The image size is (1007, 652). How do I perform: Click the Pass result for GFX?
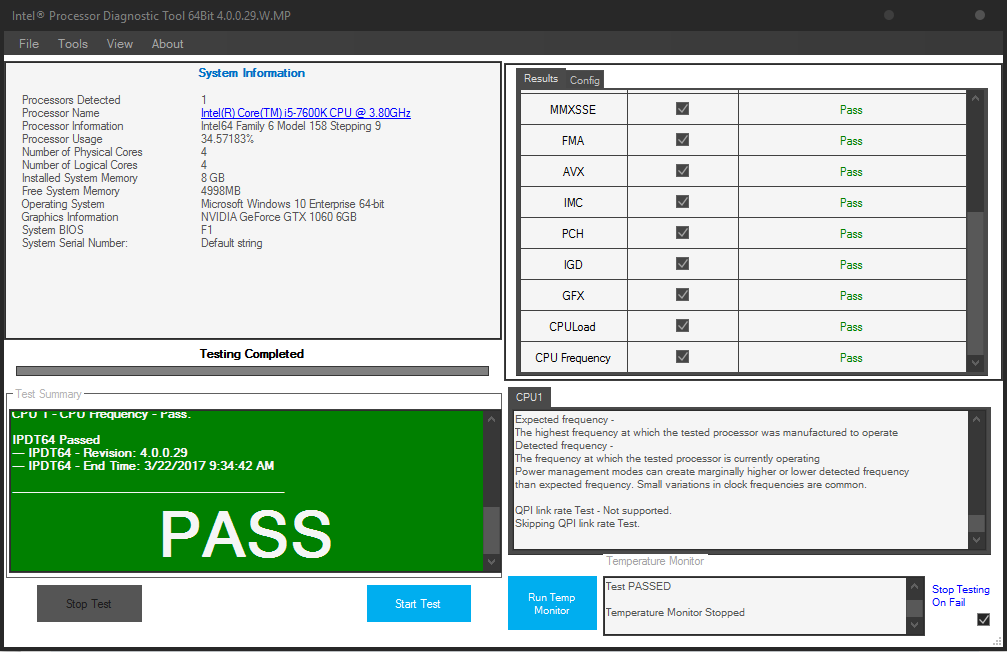click(x=851, y=296)
